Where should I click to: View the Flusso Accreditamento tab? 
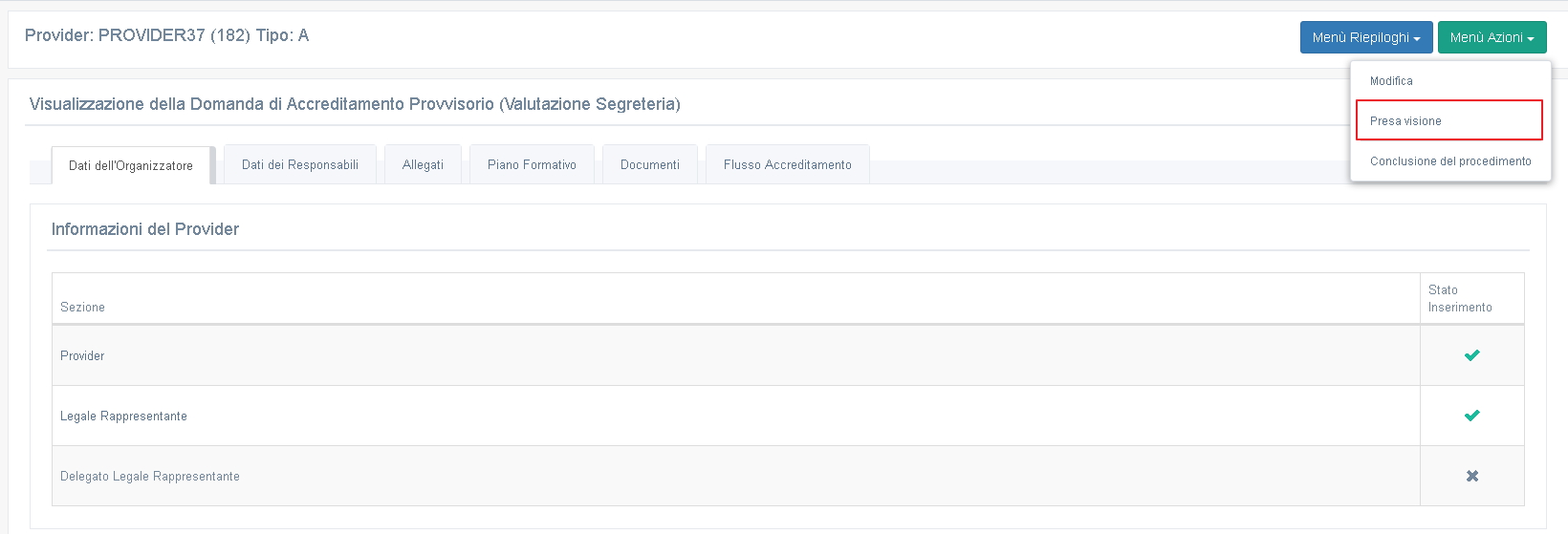click(x=788, y=164)
